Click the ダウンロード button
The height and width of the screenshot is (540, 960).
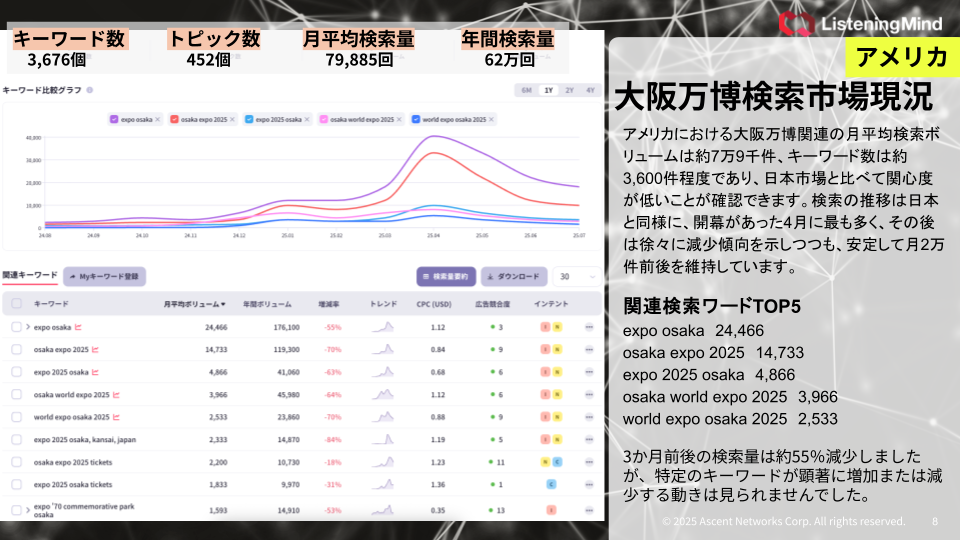[x=513, y=276]
